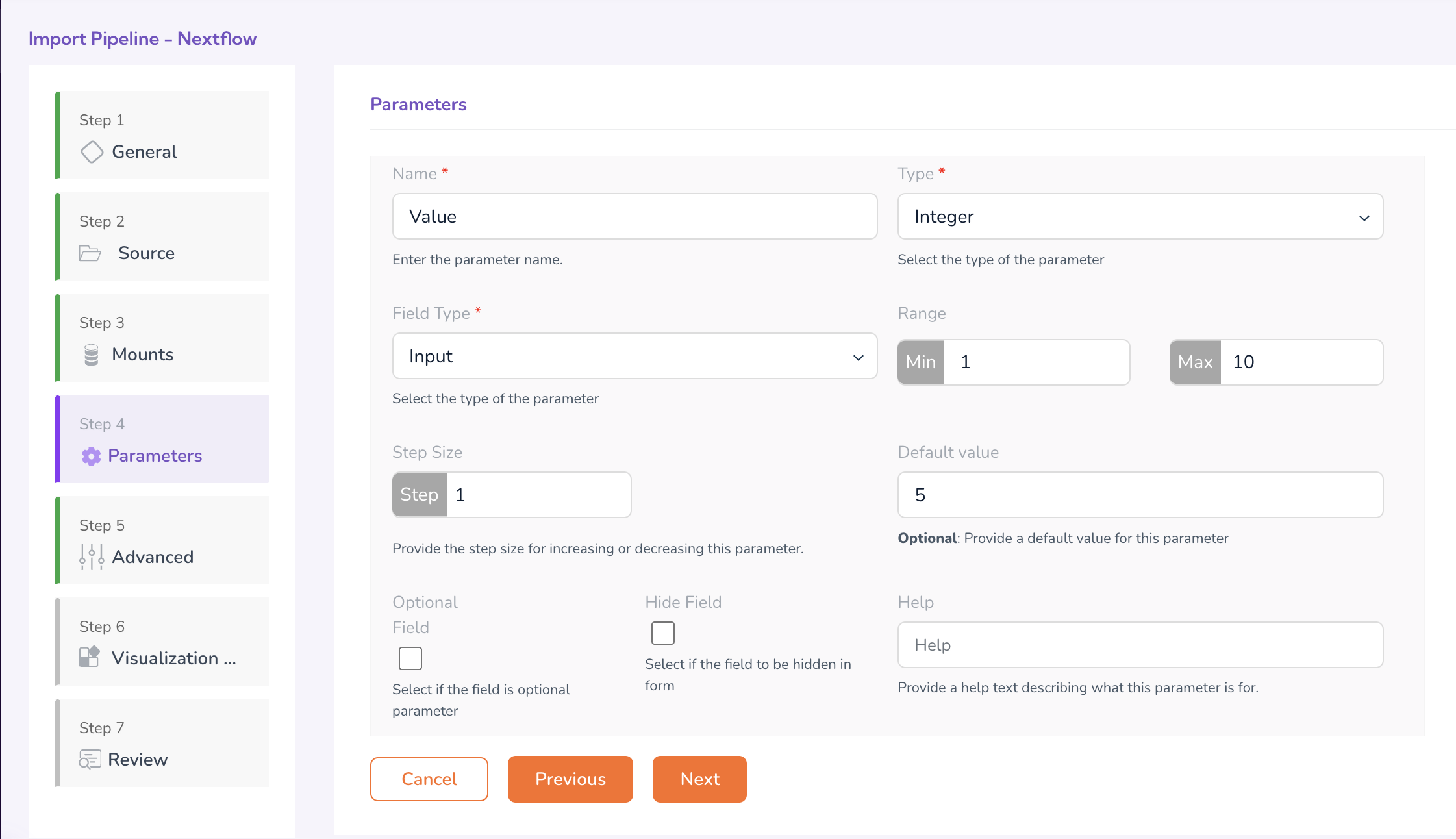Go to Step 2 Source tab
This screenshot has width=1456, height=839.
coord(162,237)
